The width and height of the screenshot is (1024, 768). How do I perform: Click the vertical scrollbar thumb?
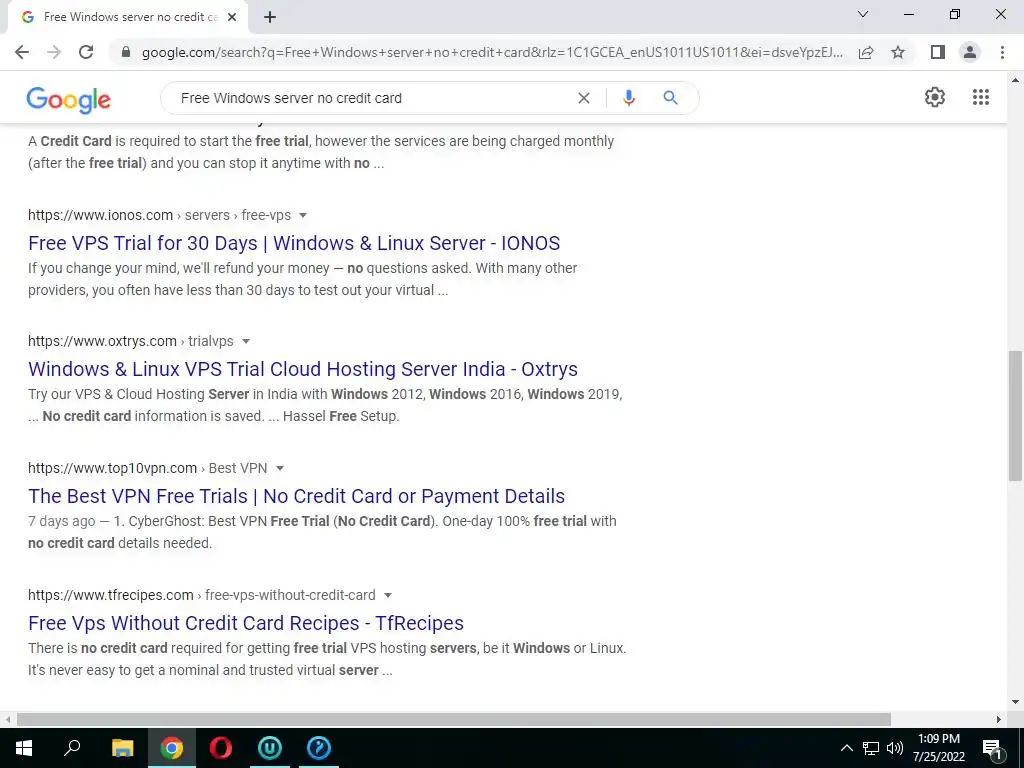tap(1014, 415)
